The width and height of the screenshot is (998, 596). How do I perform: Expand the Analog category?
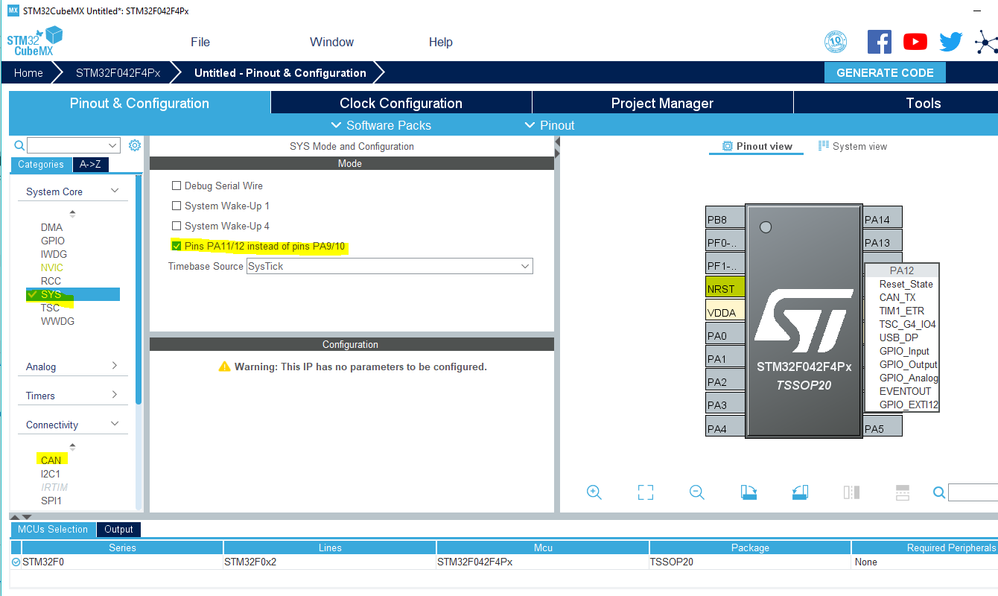(115, 365)
